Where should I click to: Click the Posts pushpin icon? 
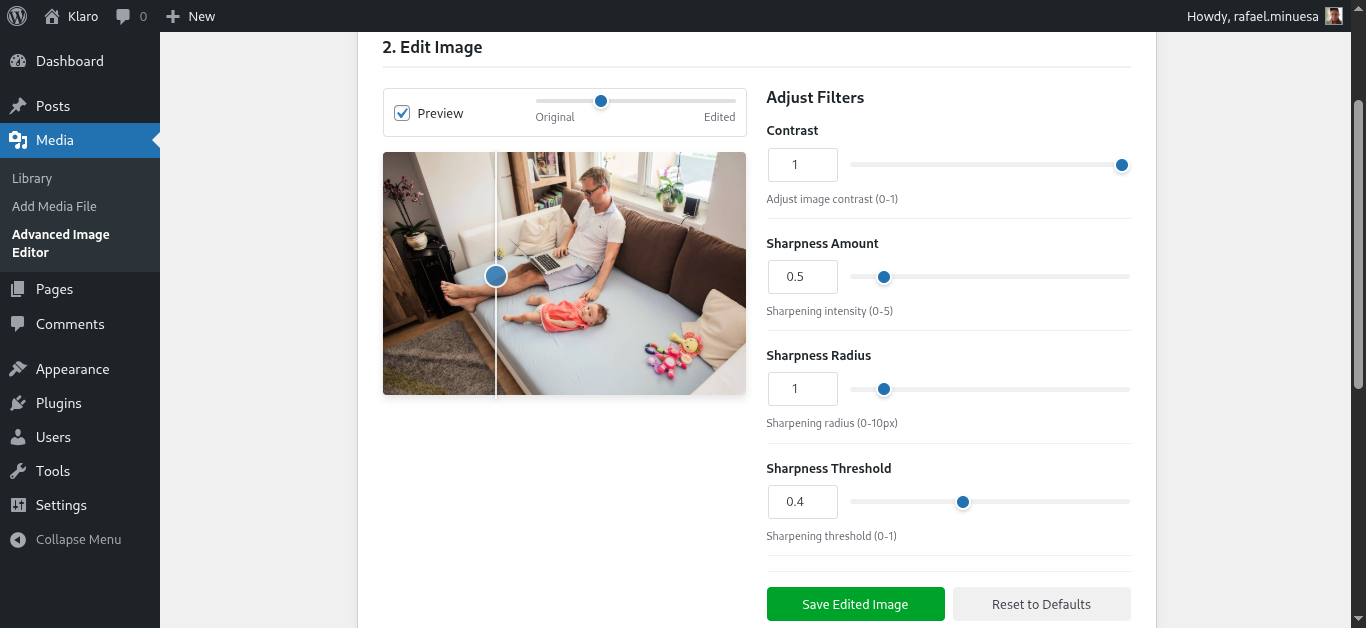point(18,106)
